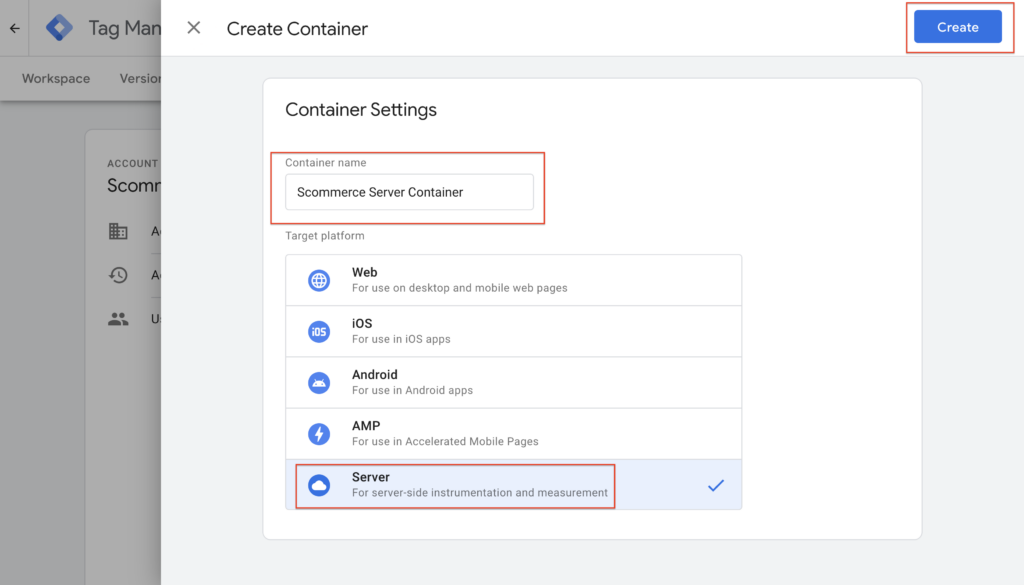Select the Server target platform row

pyautogui.click(x=513, y=485)
